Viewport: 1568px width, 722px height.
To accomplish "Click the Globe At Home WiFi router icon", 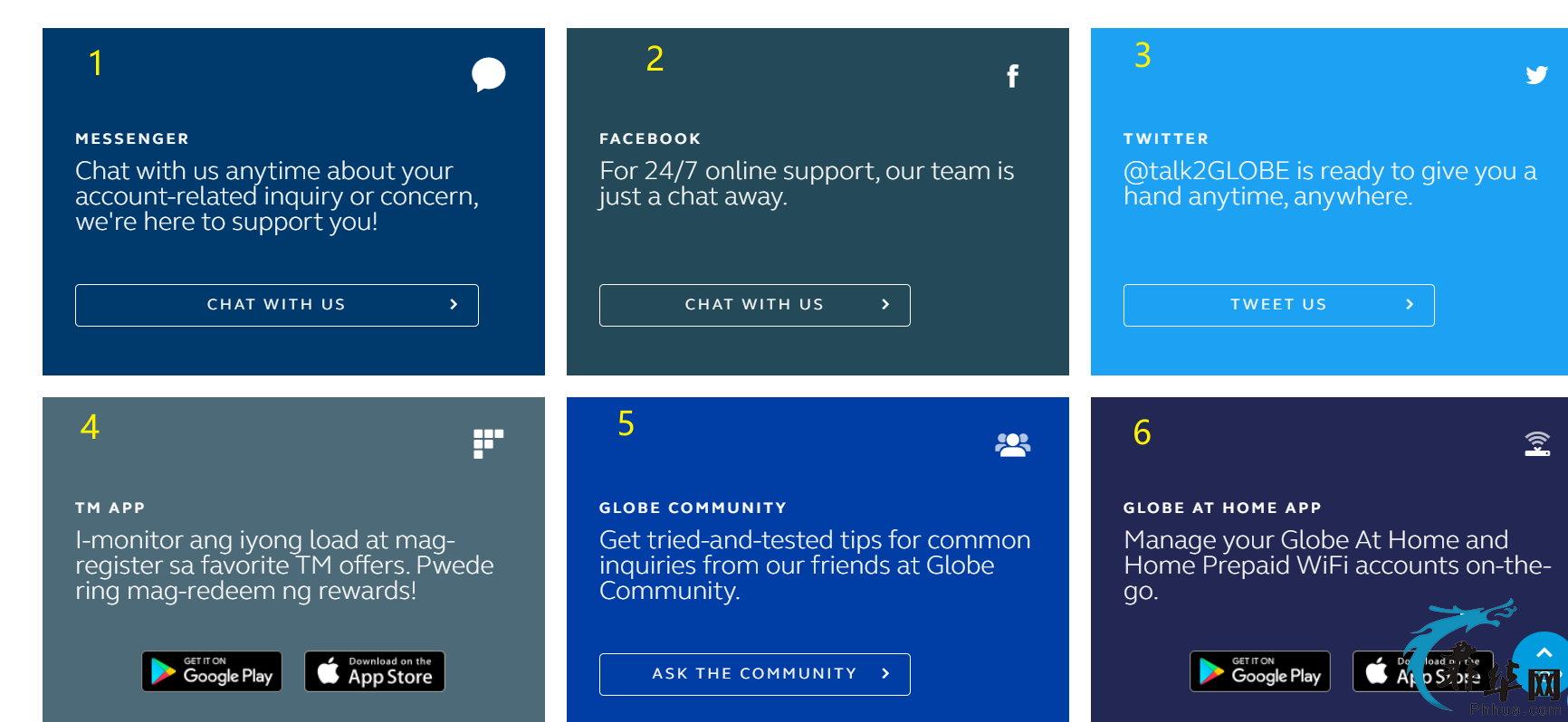I will (1537, 443).
